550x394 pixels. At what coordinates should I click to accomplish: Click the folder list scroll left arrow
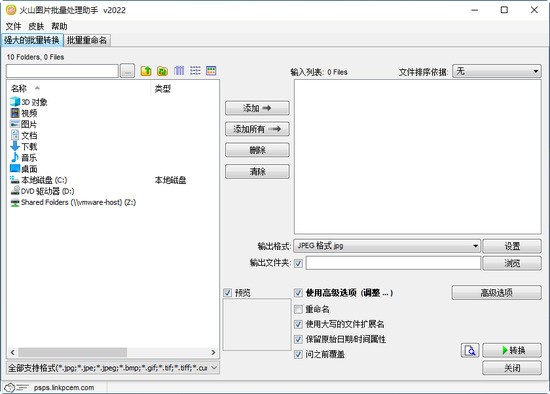pyautogui.click(x=13, y=352)
